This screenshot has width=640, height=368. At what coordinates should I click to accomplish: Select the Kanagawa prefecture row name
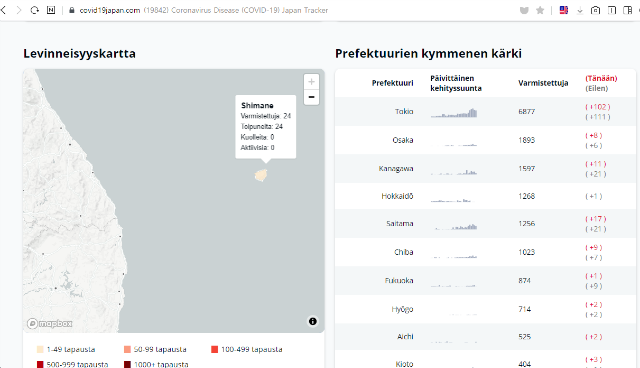(396, 168)
